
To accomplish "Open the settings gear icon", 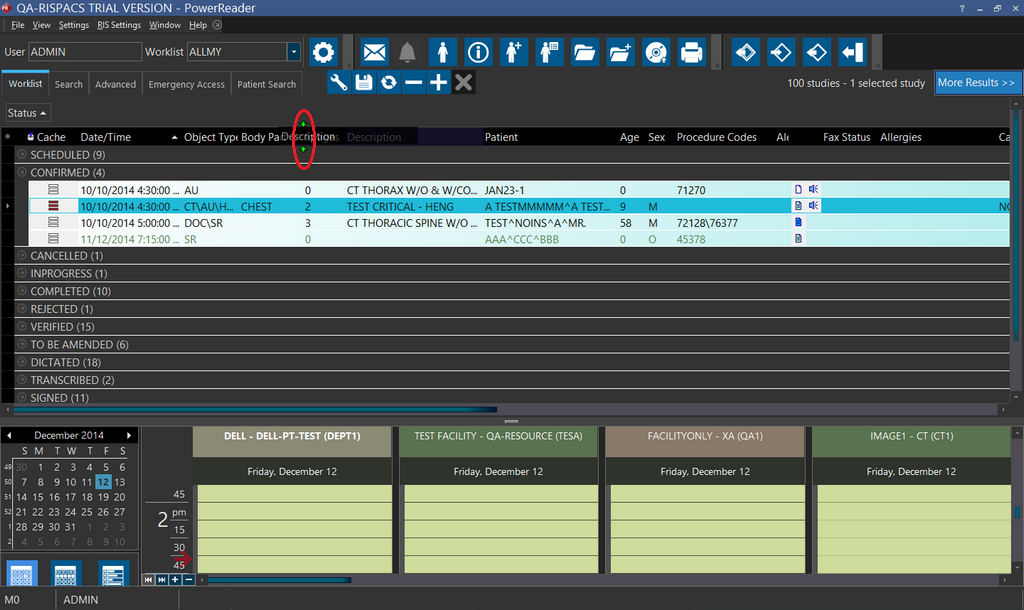I will [322, 52].
